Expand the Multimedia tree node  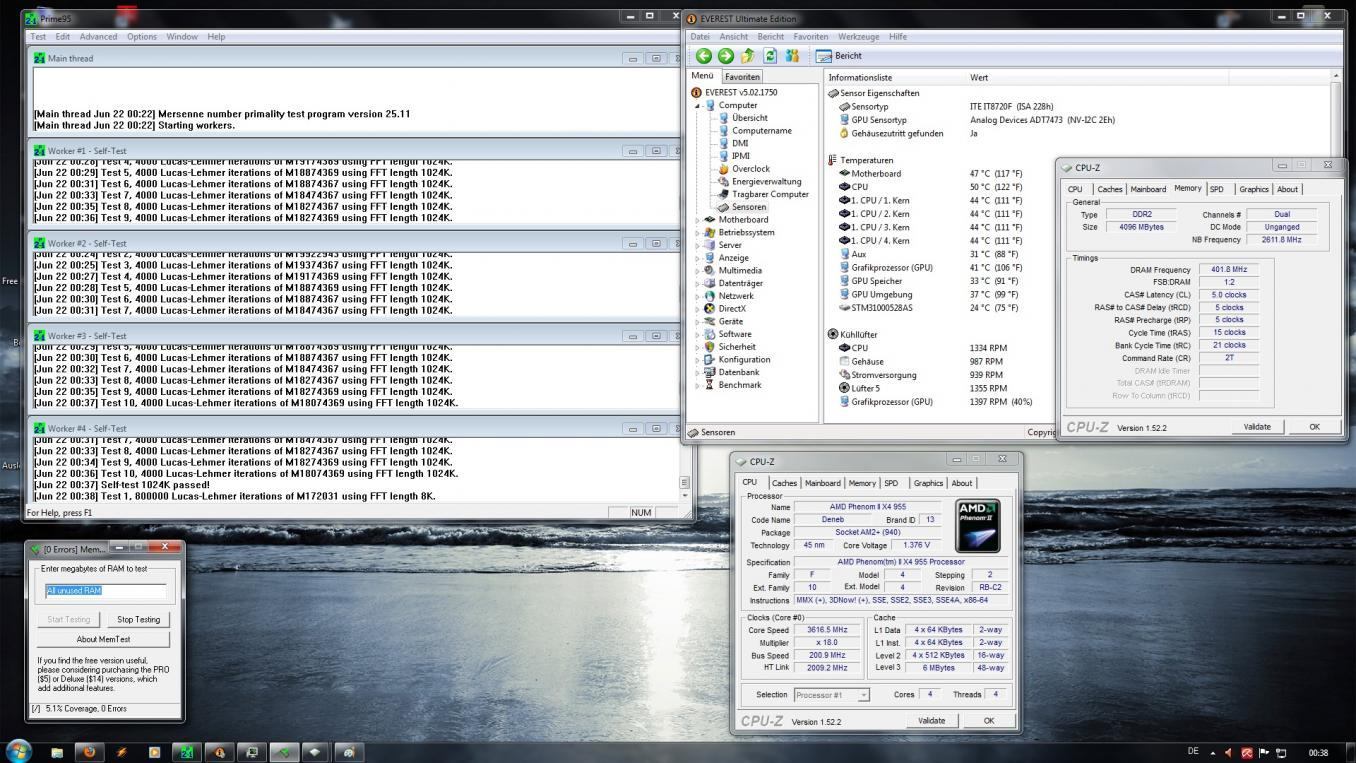pos(698,270)
